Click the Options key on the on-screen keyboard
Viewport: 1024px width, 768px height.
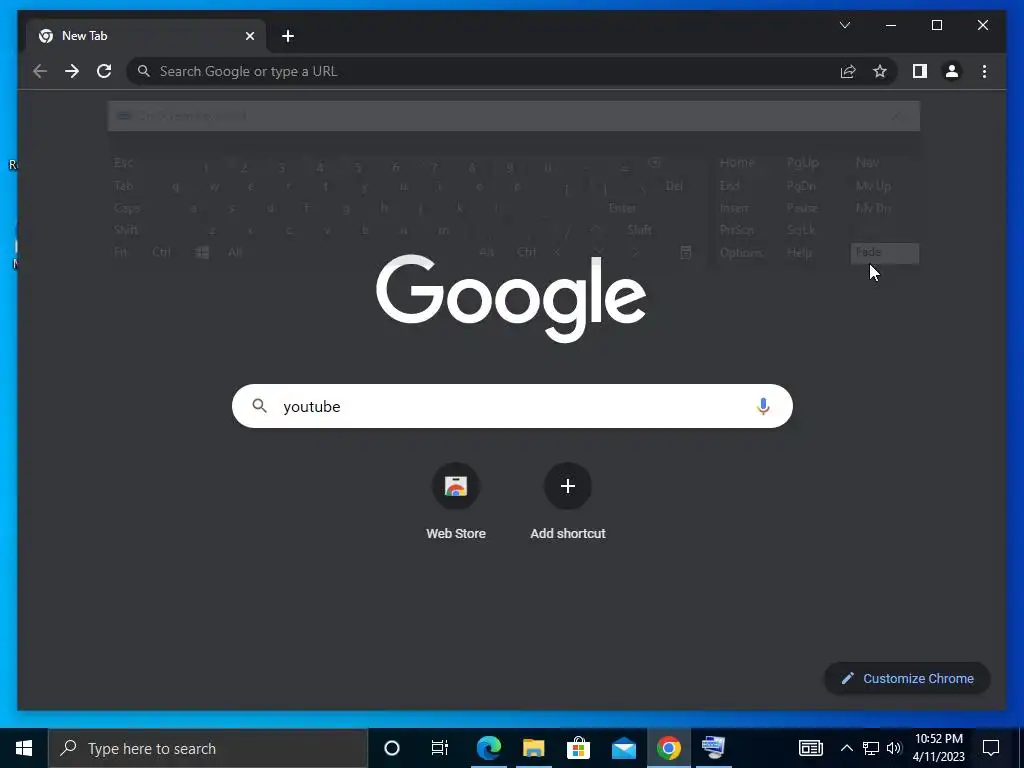click(x=741, y=253)
